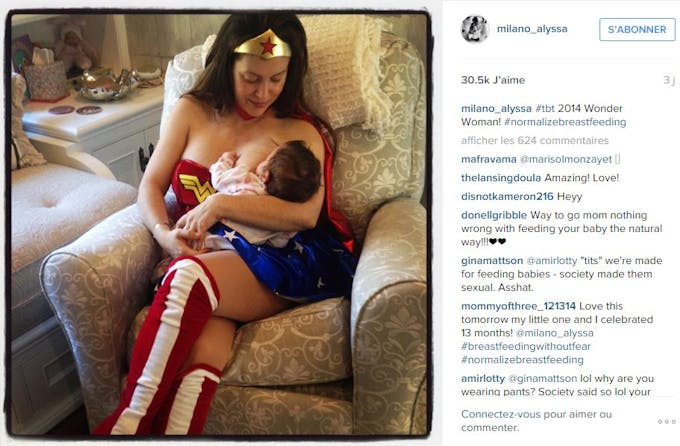Open amirlotty commenter profile
680x446 pixels.
[483, 378]
